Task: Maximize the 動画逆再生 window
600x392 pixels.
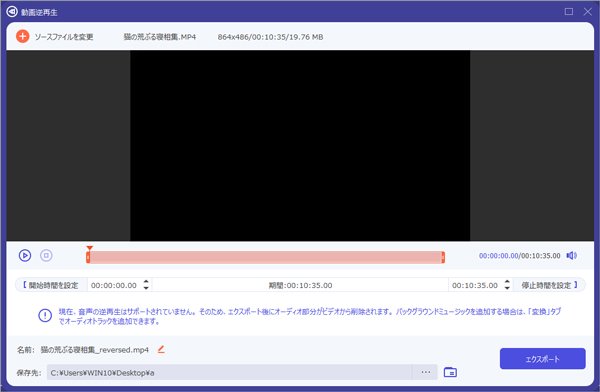Action: pyautogui.click(x=569, y=11)
